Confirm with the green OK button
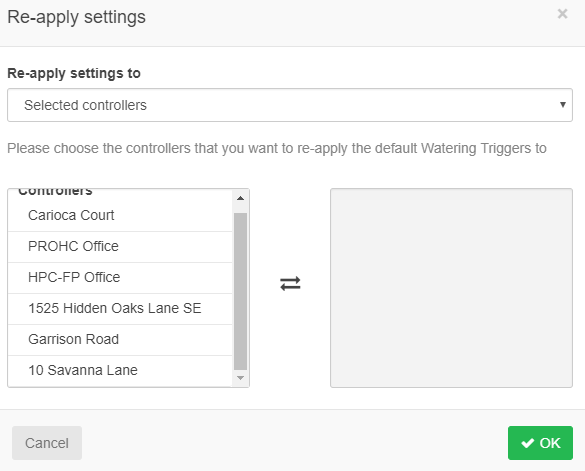The height and width of the screenshot is (471, 585). (540, 443)
